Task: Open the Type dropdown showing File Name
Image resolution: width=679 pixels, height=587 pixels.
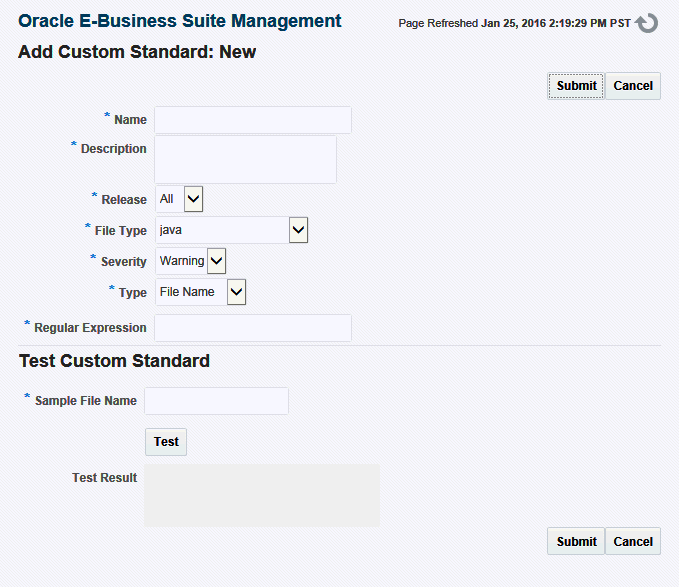Action: (x=200, y=292)
